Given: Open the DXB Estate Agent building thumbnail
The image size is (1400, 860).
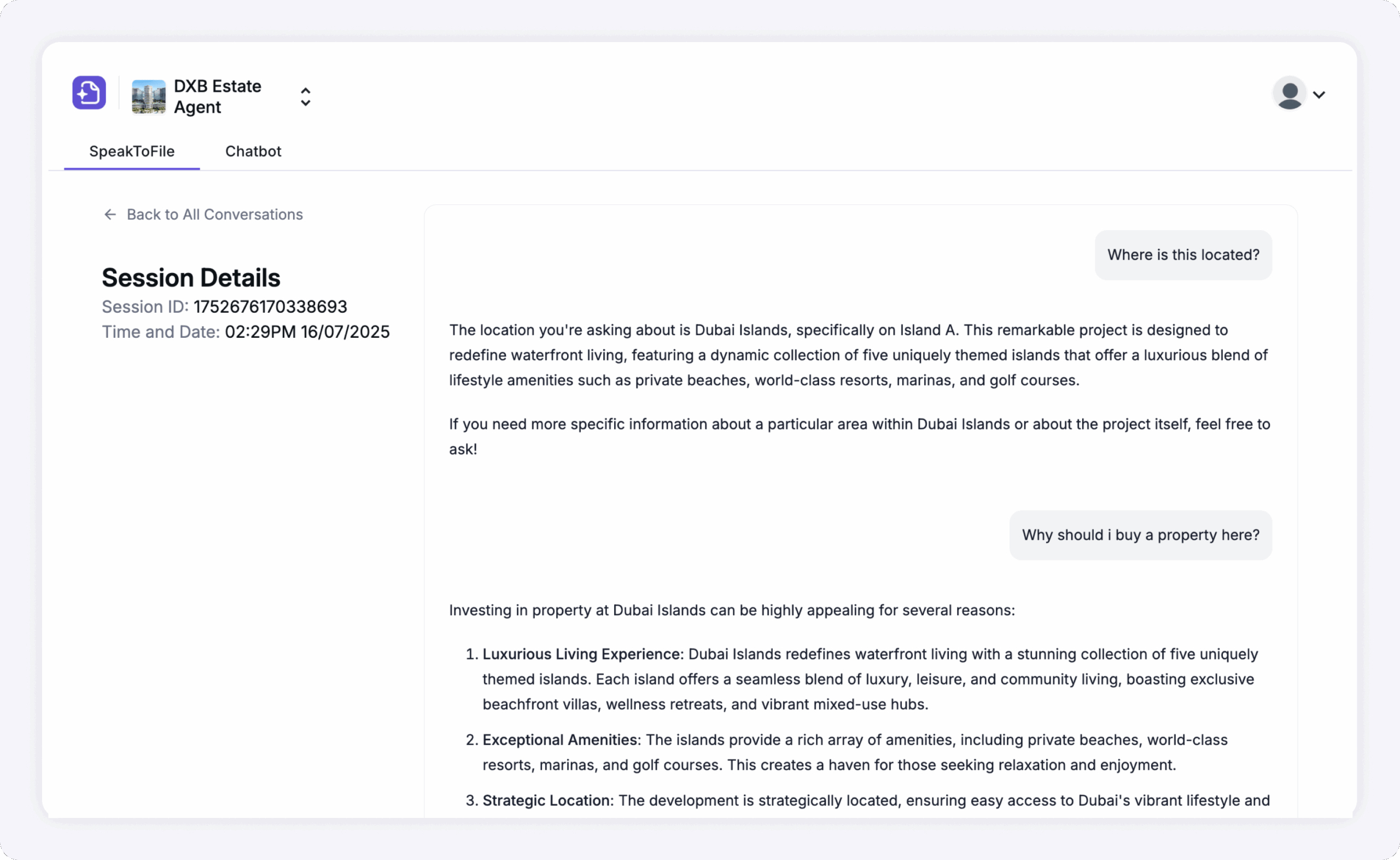Looking at the screenshot, I should (x=148, y=97).
